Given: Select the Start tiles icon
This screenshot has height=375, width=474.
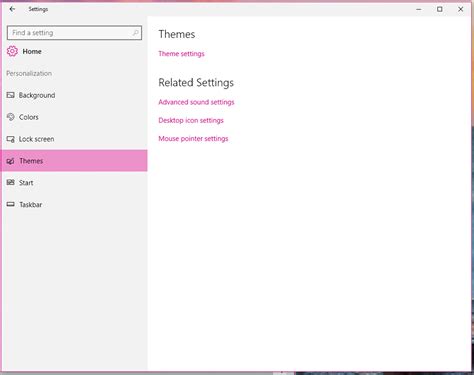Looking at the screenshot, I should tap(11, 182).
